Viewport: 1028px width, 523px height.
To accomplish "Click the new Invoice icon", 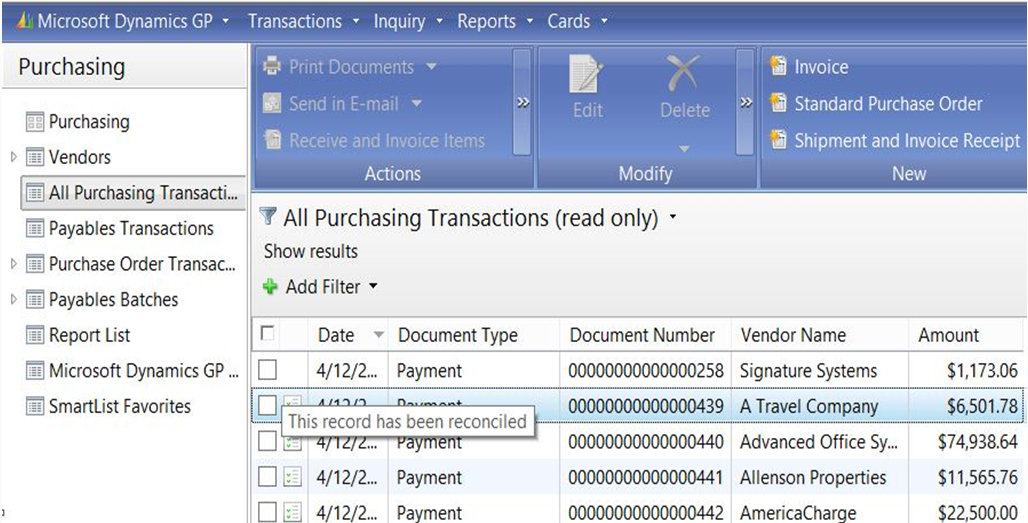I will [x=778, y=66].
